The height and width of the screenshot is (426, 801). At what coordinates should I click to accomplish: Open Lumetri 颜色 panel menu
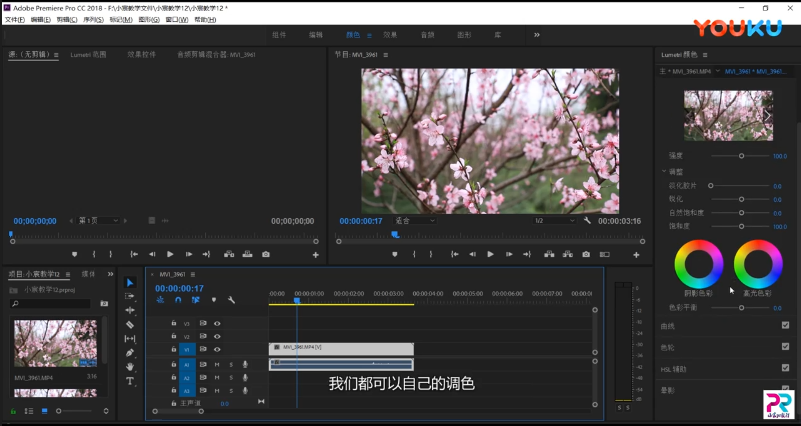click(705, 55)
